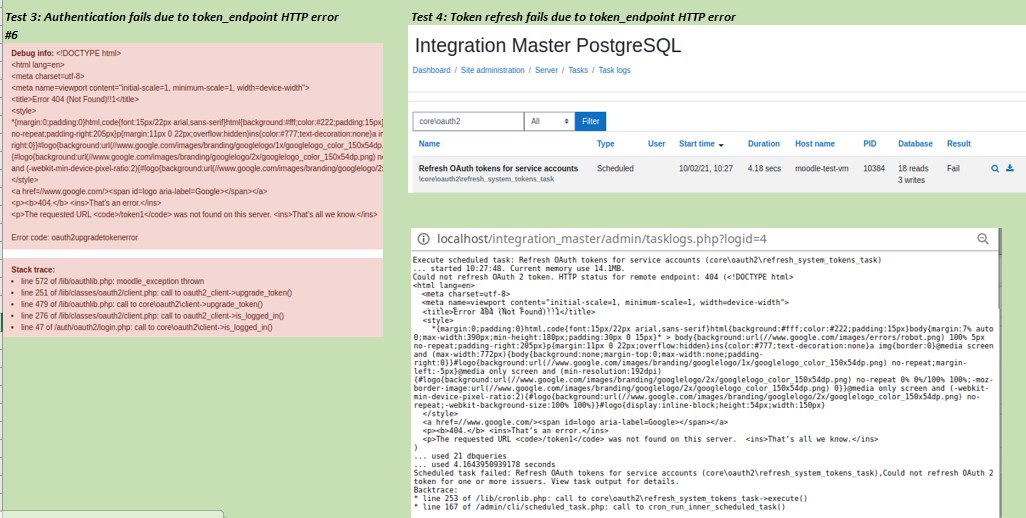
Task: Click the 'Execute scheduled task:' first log line
Action: tap(647, 260)
